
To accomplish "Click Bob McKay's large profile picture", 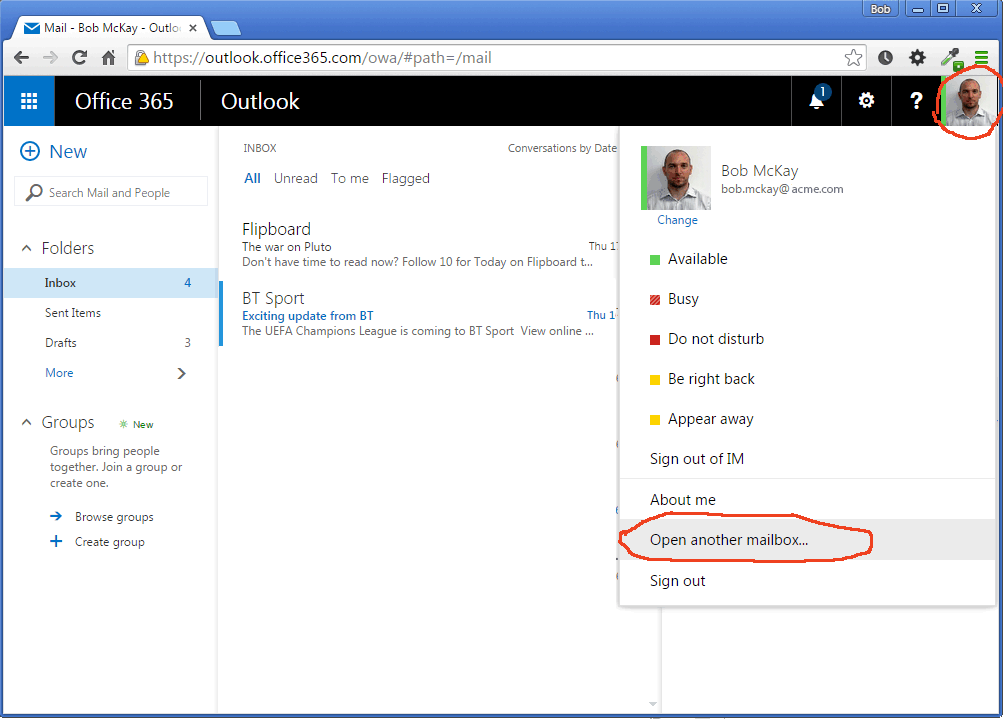I will pos(676,178).
